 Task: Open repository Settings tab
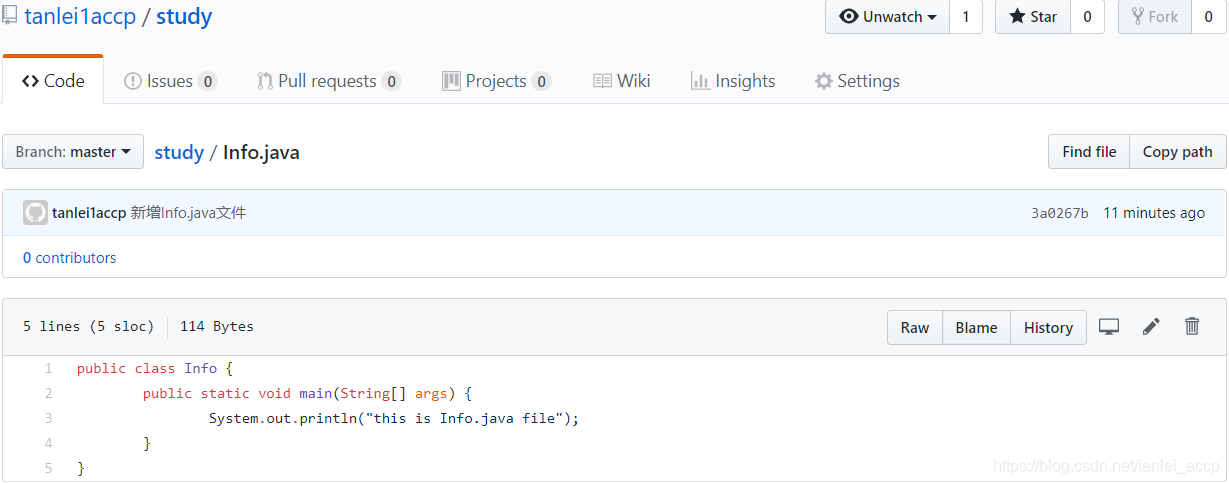(x=857, y=81)
